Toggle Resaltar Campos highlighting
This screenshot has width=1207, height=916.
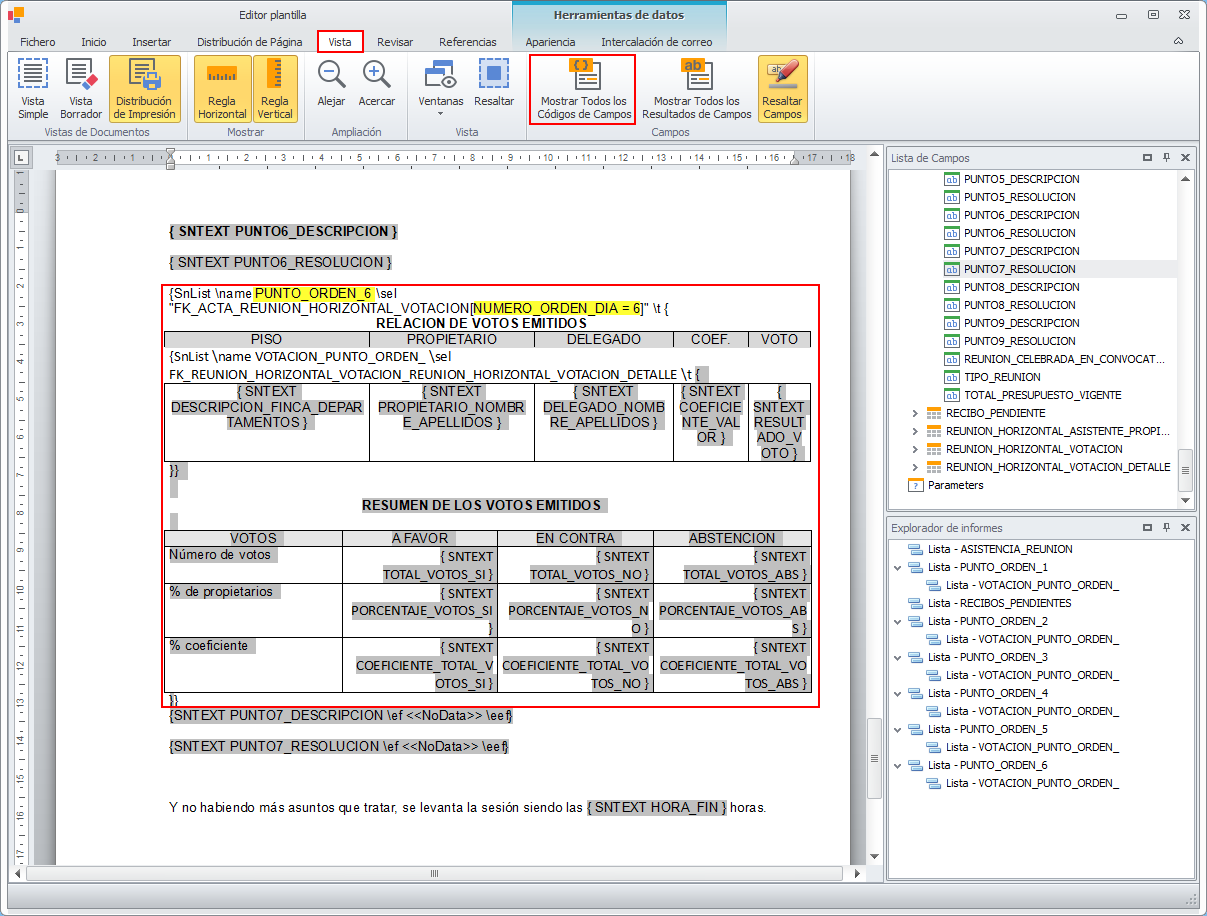point(782,89)
